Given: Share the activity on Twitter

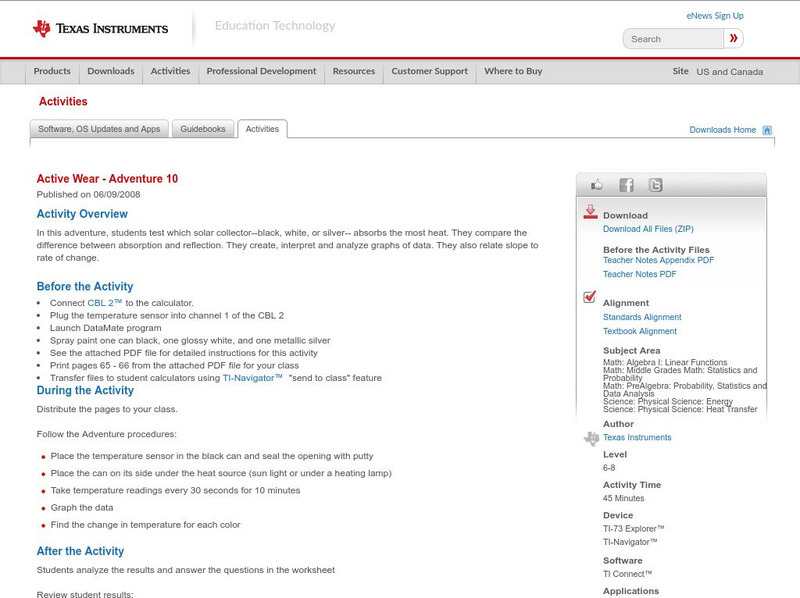Looking at the screenshot, I should 655,184.
